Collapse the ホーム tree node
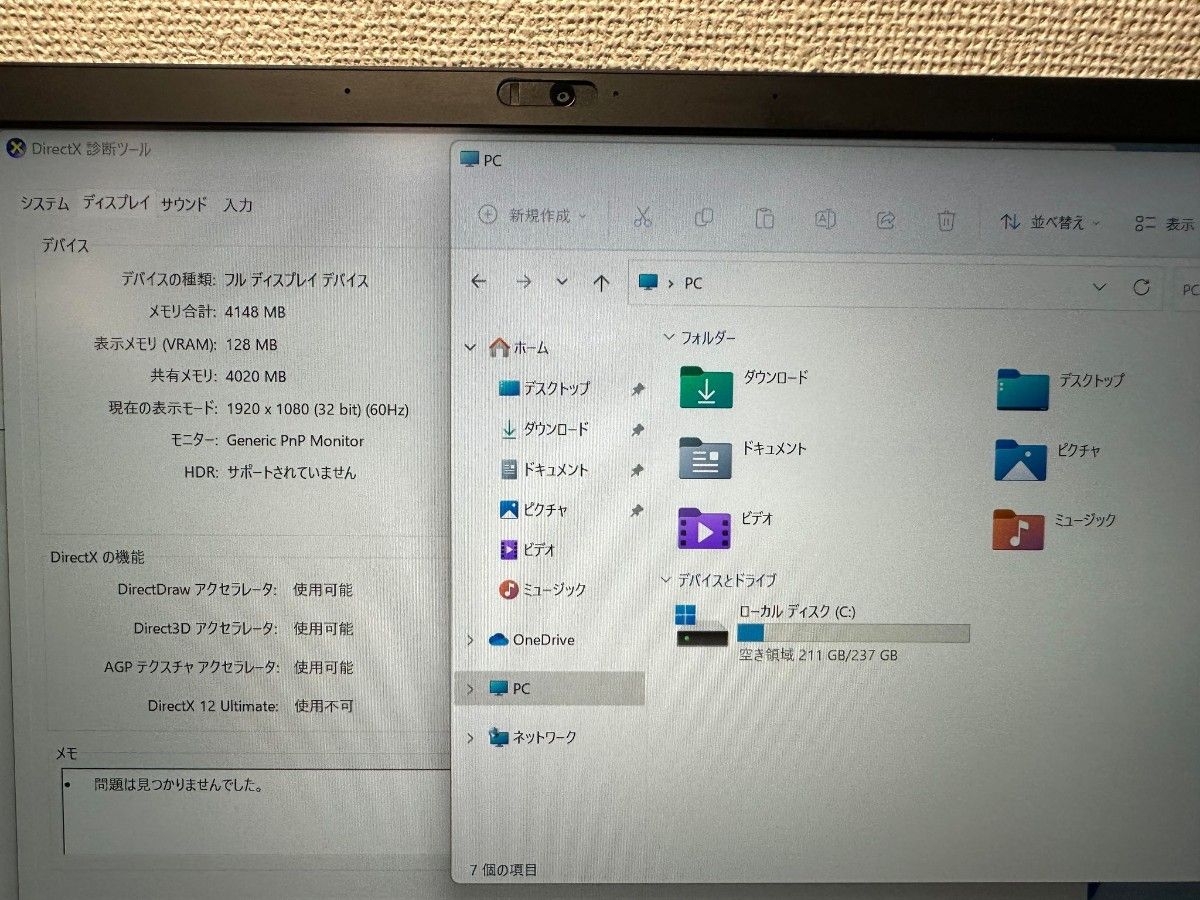The height and width of the screenshot is (900, 1200). tap(470, 348)
